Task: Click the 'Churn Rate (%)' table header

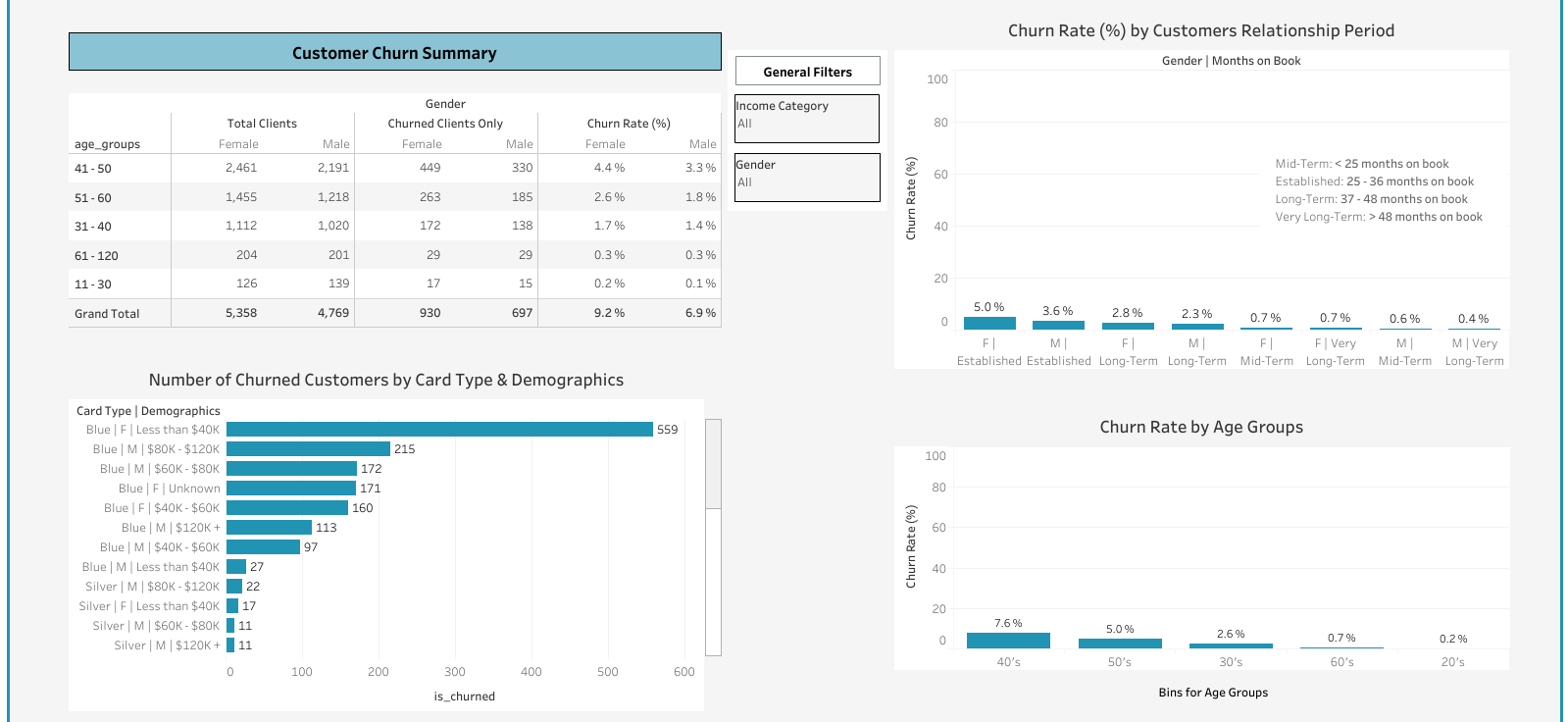Action: click(629, 124)
